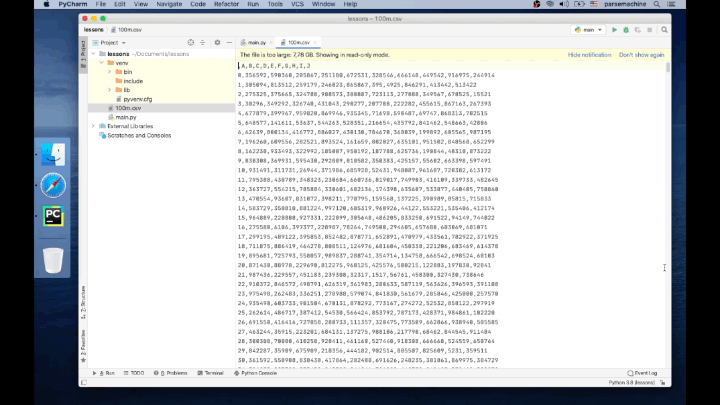Open the Terminal tool window

[210, 373]
